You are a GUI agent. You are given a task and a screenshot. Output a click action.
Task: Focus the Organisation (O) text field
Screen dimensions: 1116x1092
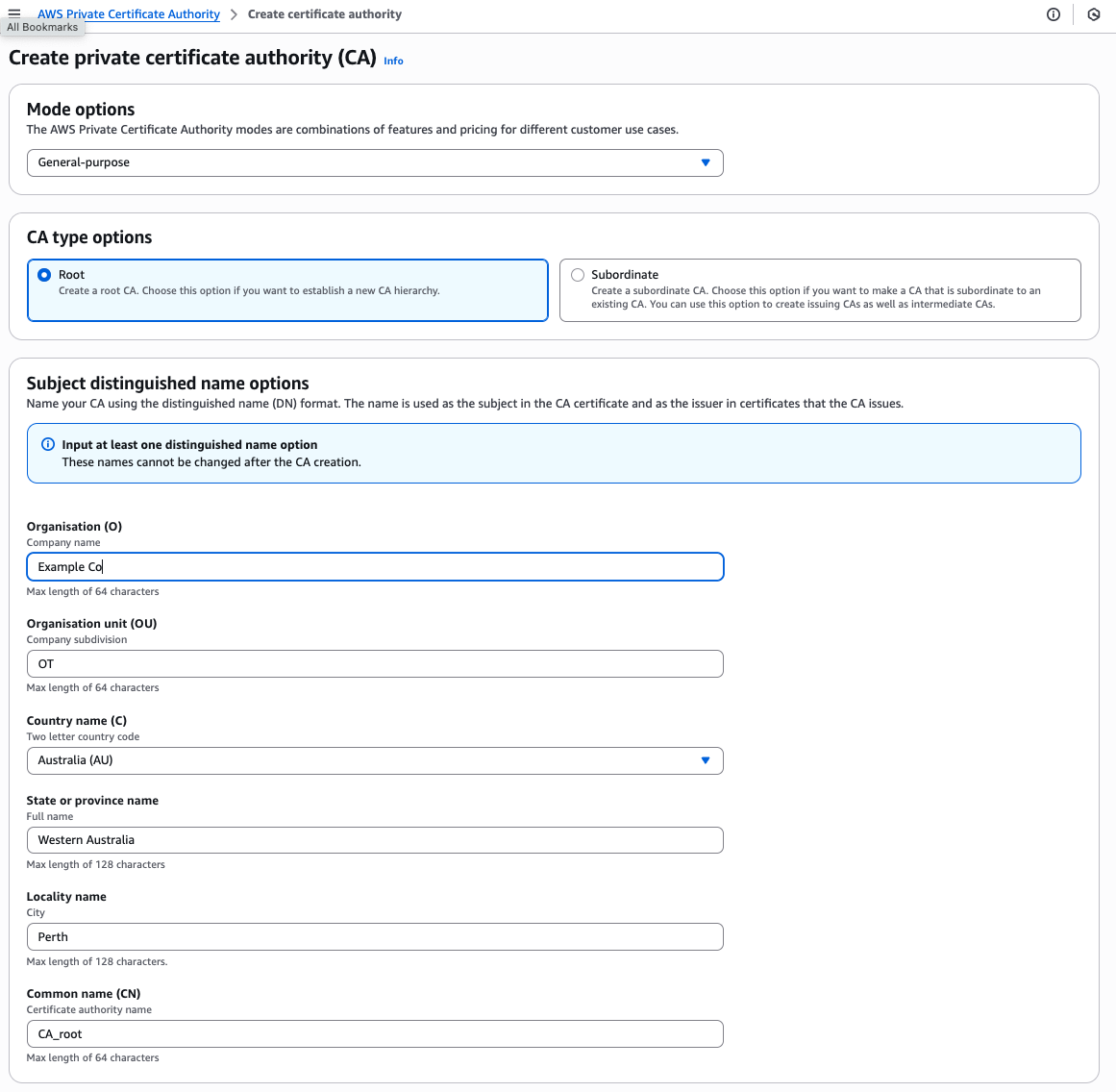(375, 567)
